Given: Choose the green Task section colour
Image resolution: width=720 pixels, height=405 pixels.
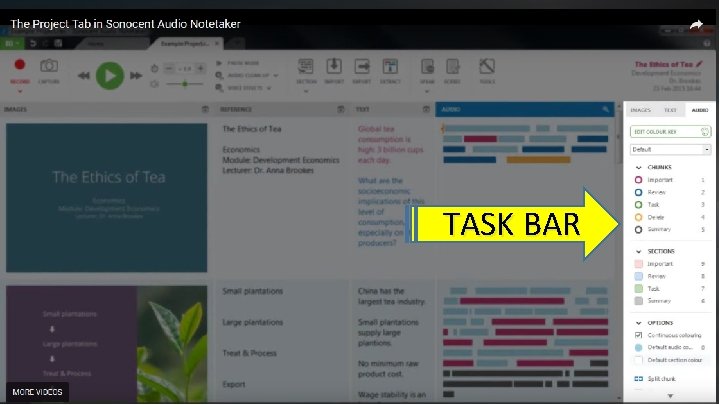Looking at the screenshot, I should (x=638, y=289).
